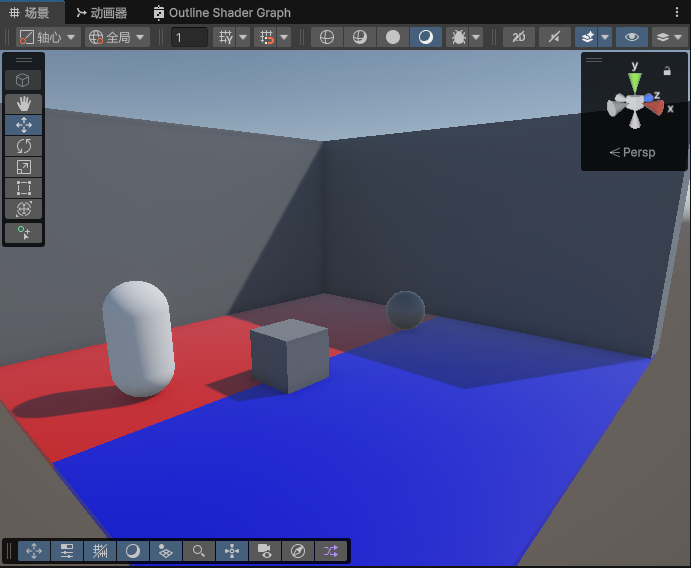Click the hatched grid icon in the bottom overlay
Image resolution: width=691 pixels, height=568 pixels.
100,551
